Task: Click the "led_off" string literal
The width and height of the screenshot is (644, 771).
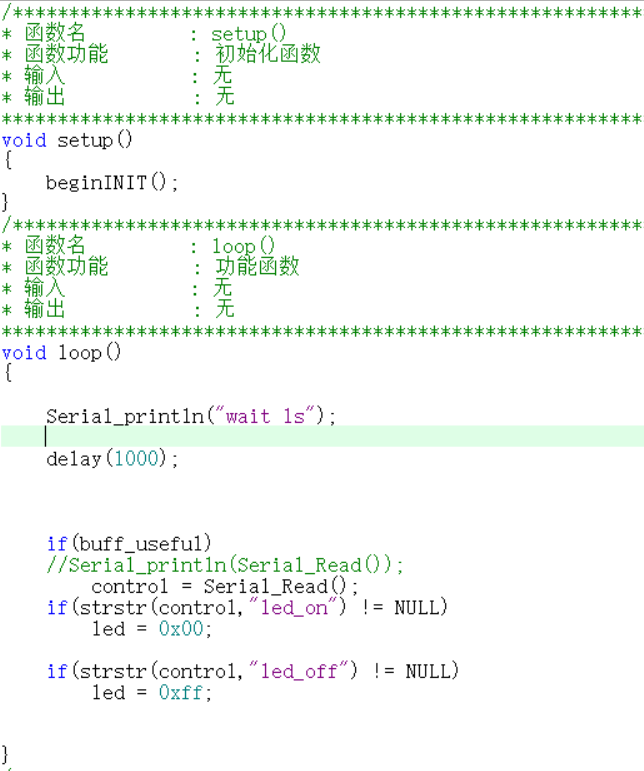Action: (303, 671)
